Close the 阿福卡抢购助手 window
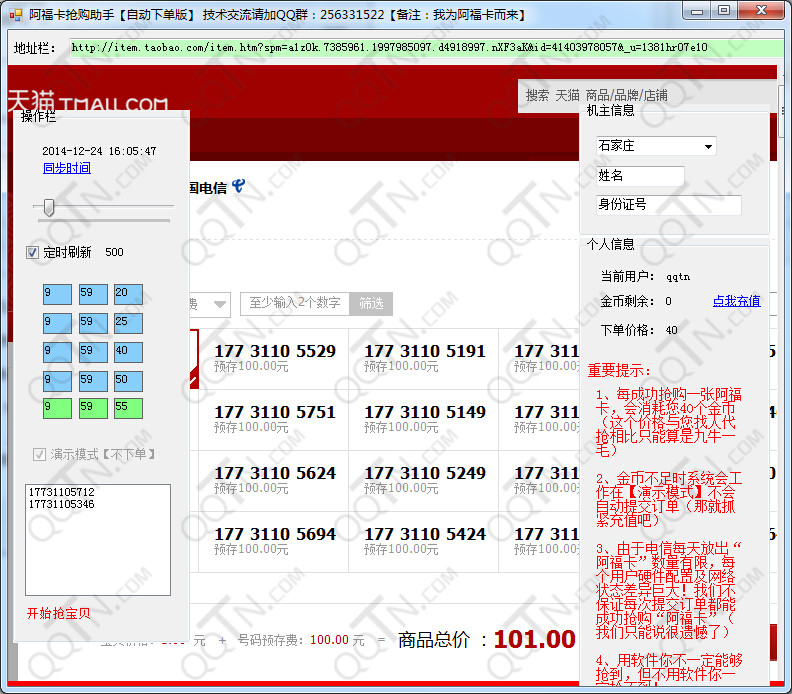Viewport: 792px width, 694px height. pyautogui.click(x=765, y=11)
